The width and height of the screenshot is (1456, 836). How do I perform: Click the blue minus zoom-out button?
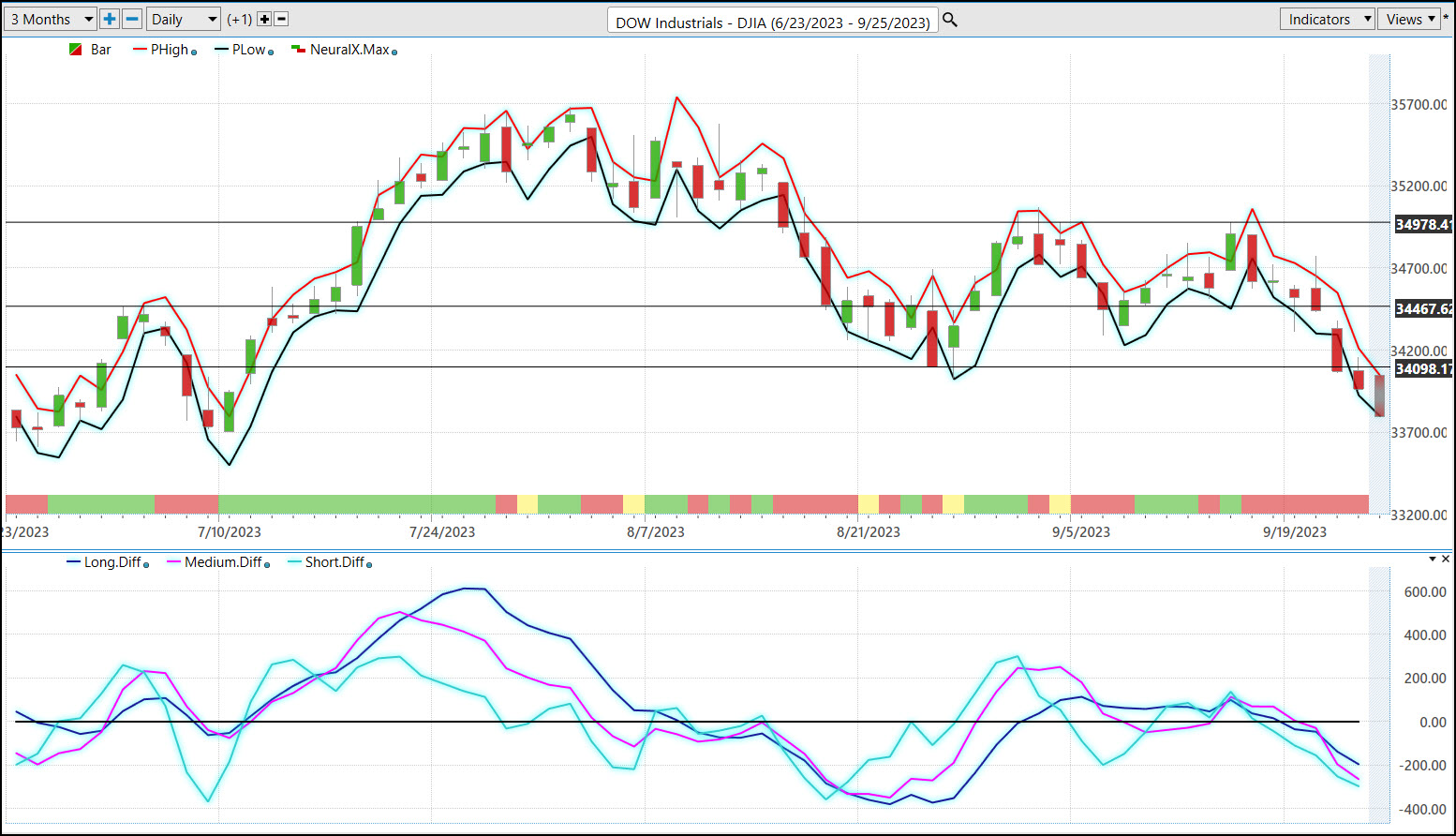(x=132, y=19)
